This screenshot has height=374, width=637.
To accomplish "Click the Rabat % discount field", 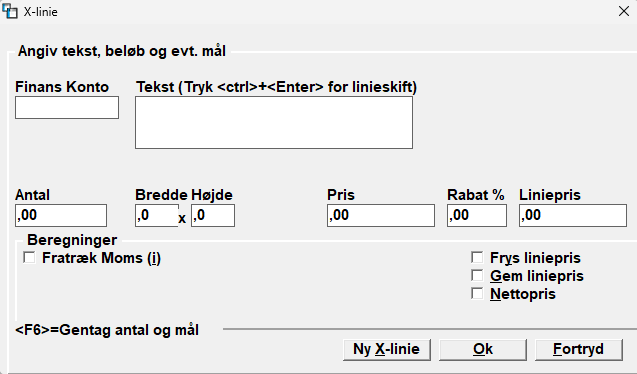I will click(477, 215).
